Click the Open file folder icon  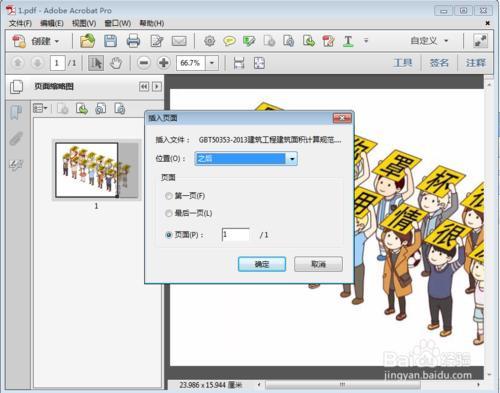[87, 41]
